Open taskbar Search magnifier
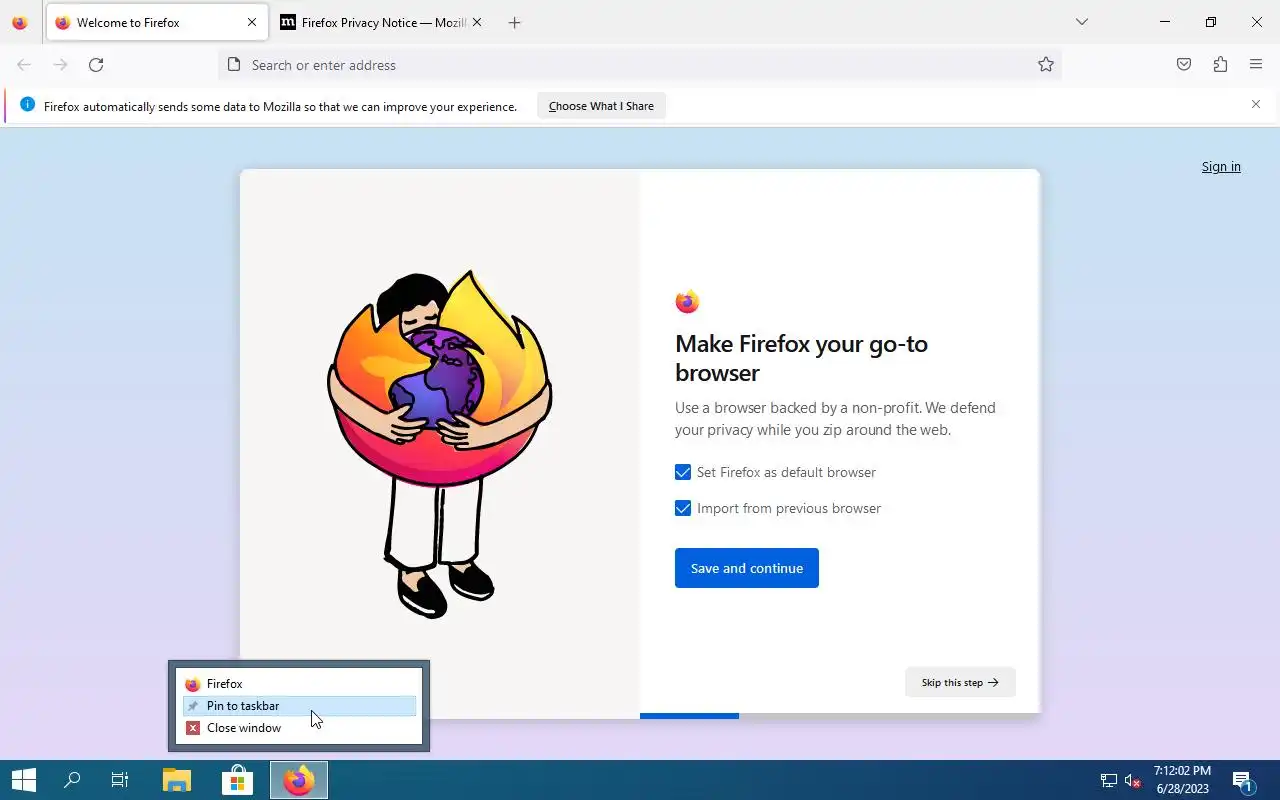The image size is (1280, 800). coord(72,780)
